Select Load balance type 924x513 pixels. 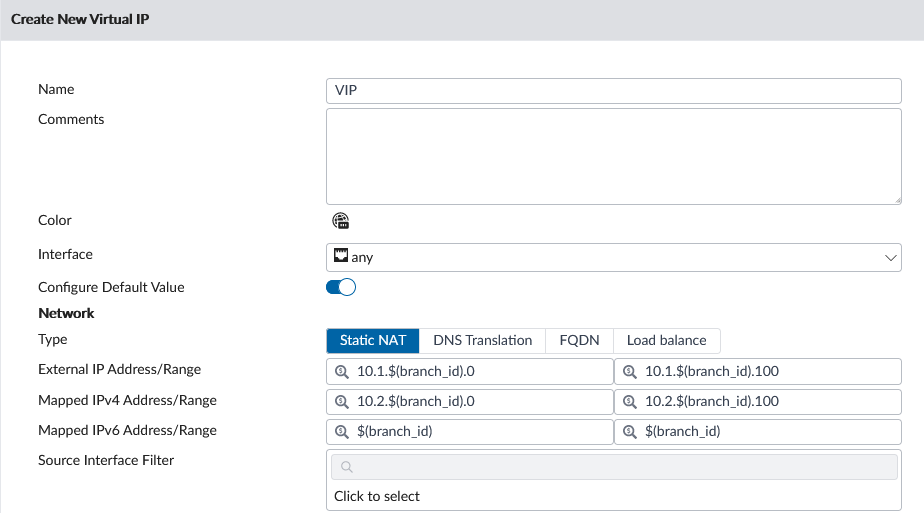(666, 340)
